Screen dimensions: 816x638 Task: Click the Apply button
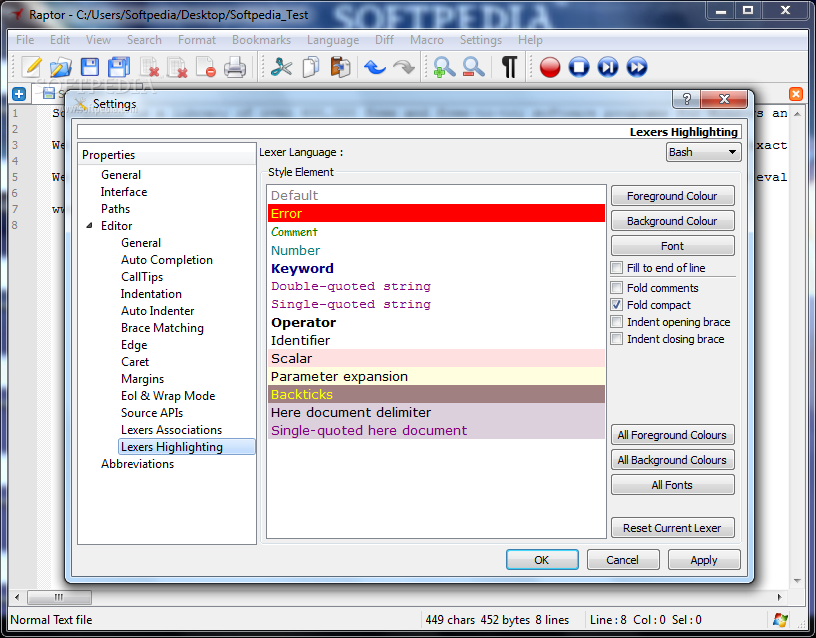pos(704,559)
